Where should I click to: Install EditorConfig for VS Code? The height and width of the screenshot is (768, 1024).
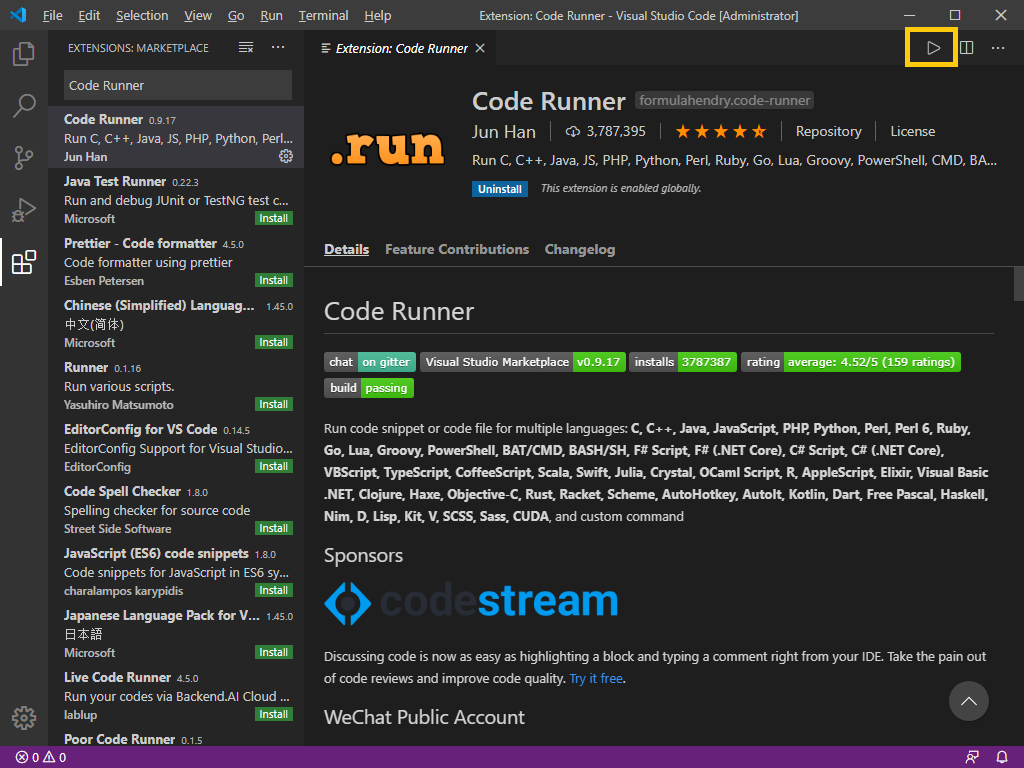(x=274, y=466)
